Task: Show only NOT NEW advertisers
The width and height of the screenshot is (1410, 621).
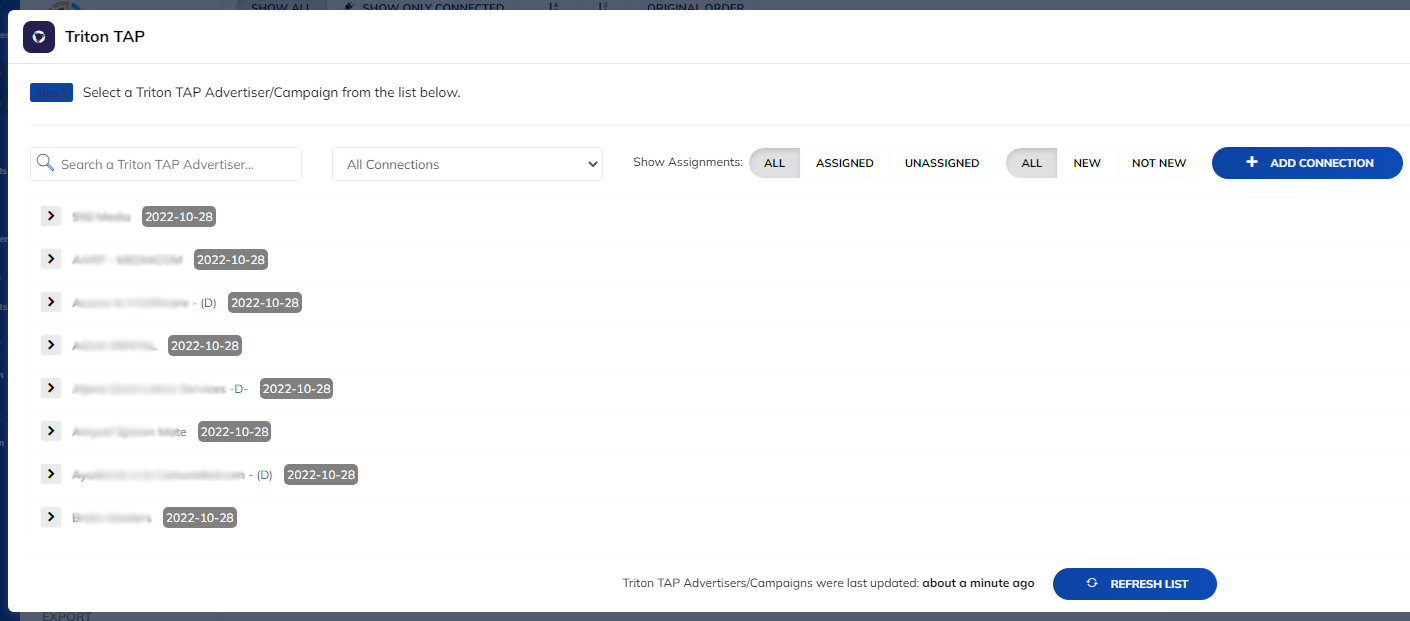Action: point(1159,163)
